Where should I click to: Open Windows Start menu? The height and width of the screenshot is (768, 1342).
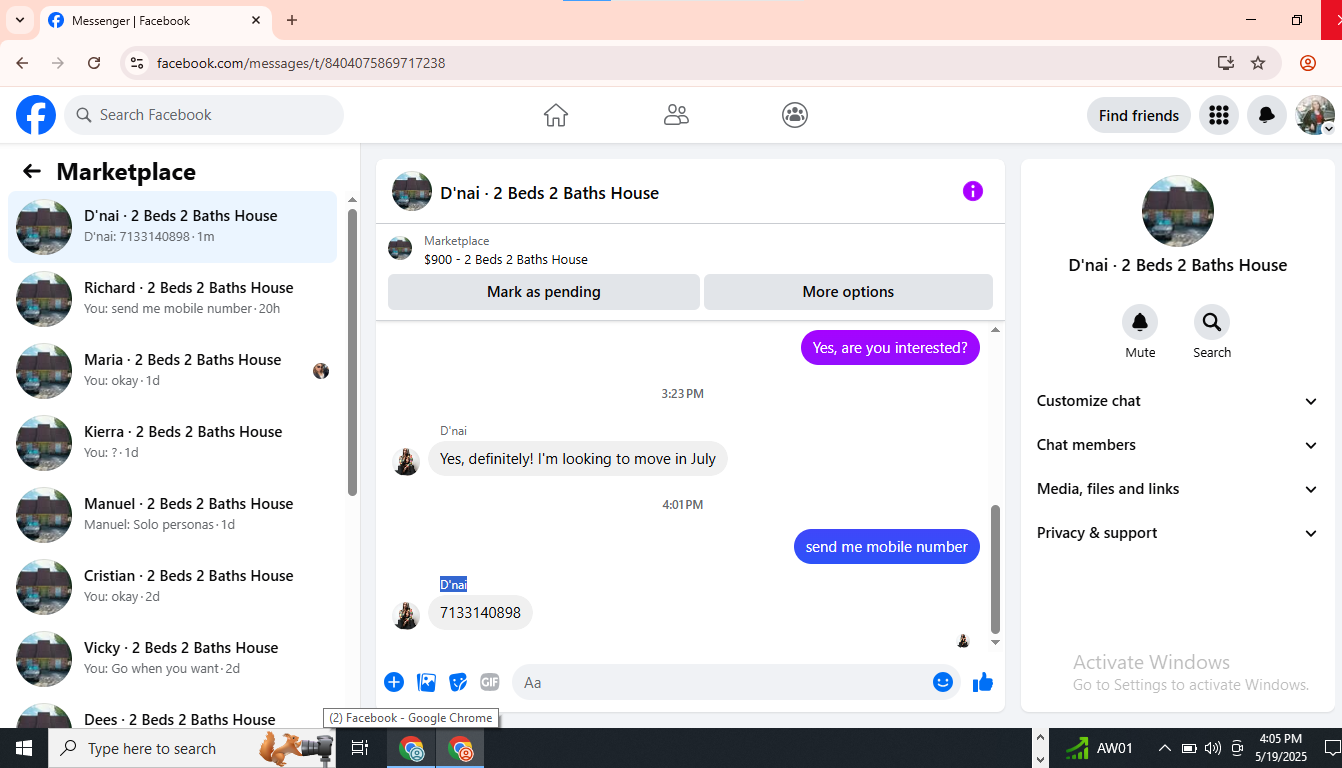[23, 748]
